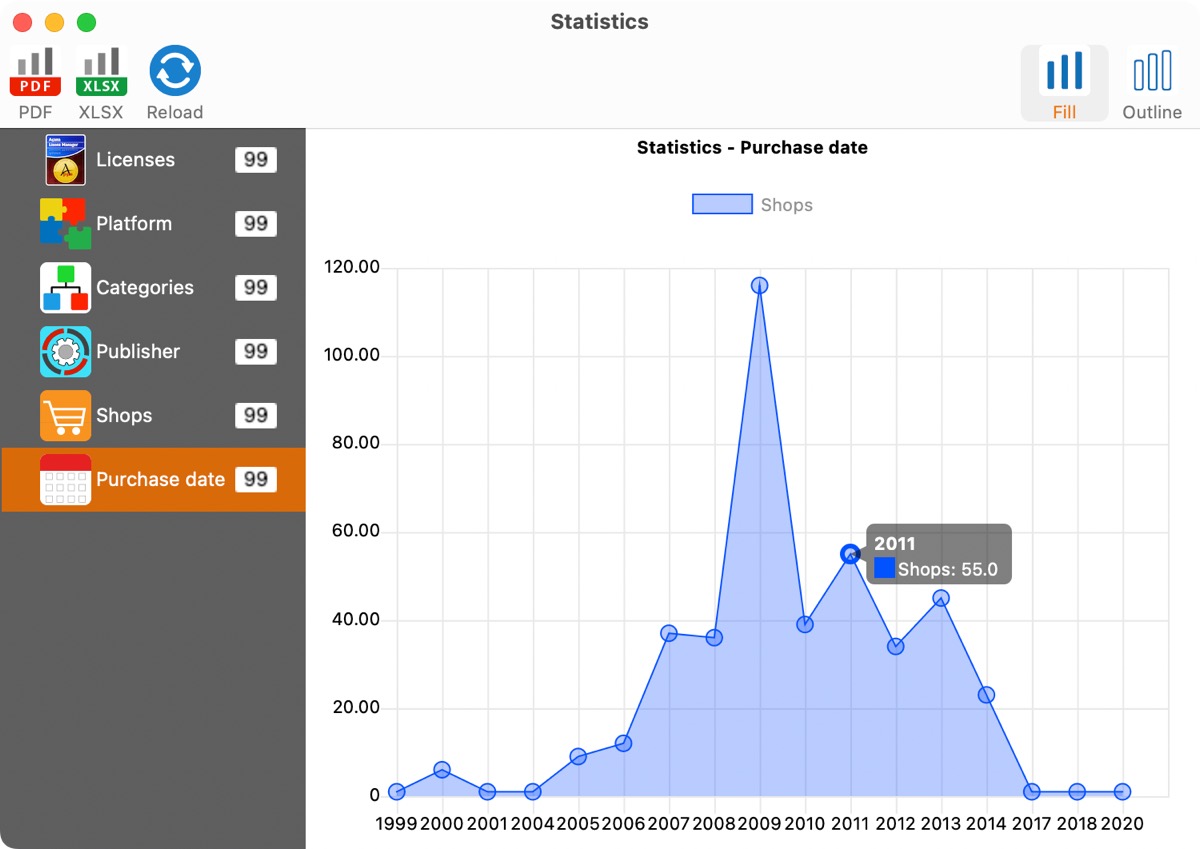1200x849 pixels.
Task: Select the Licenses icon in sidebar
Action: click(65, 160)
